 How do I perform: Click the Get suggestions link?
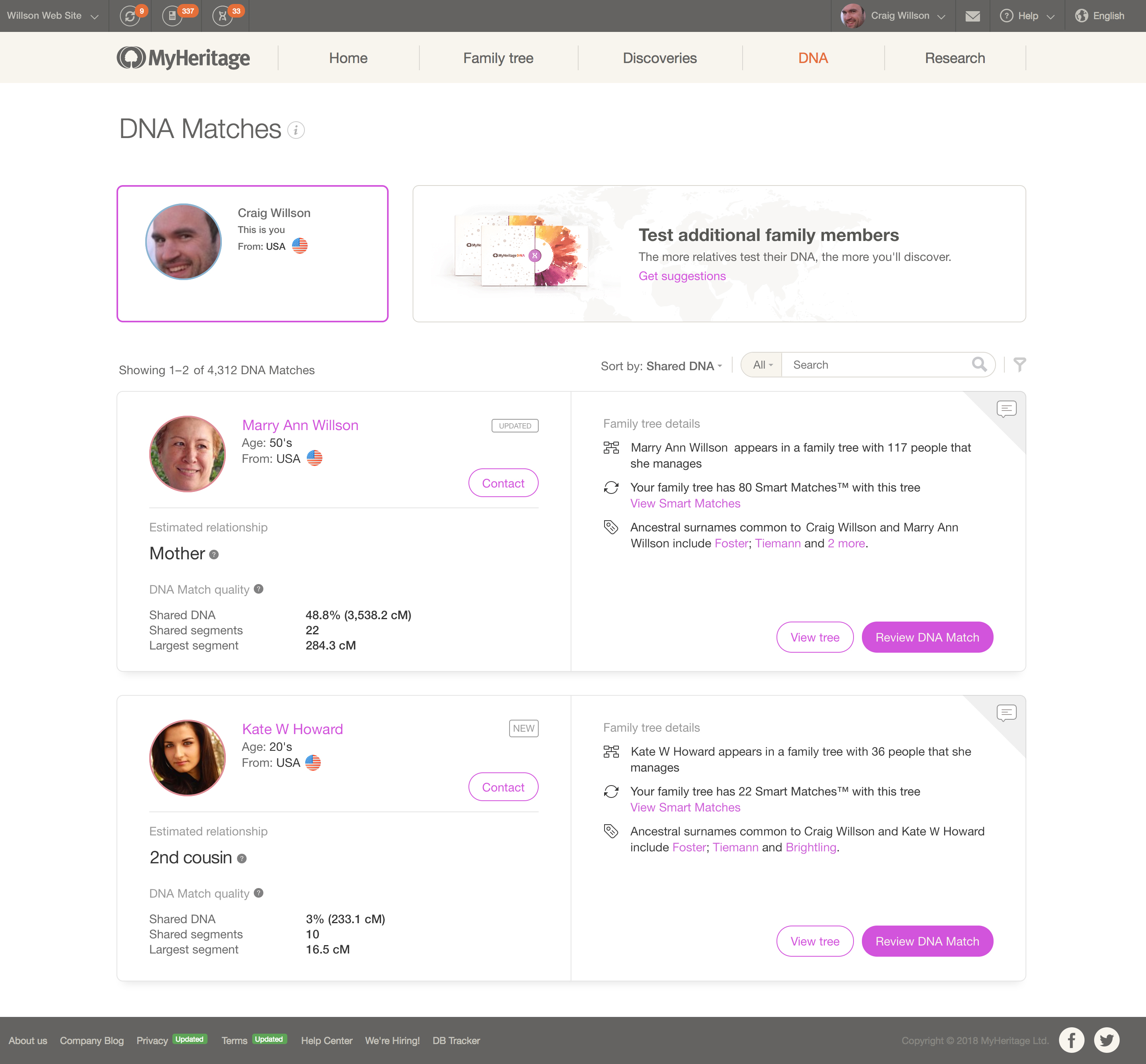[682, 276]
